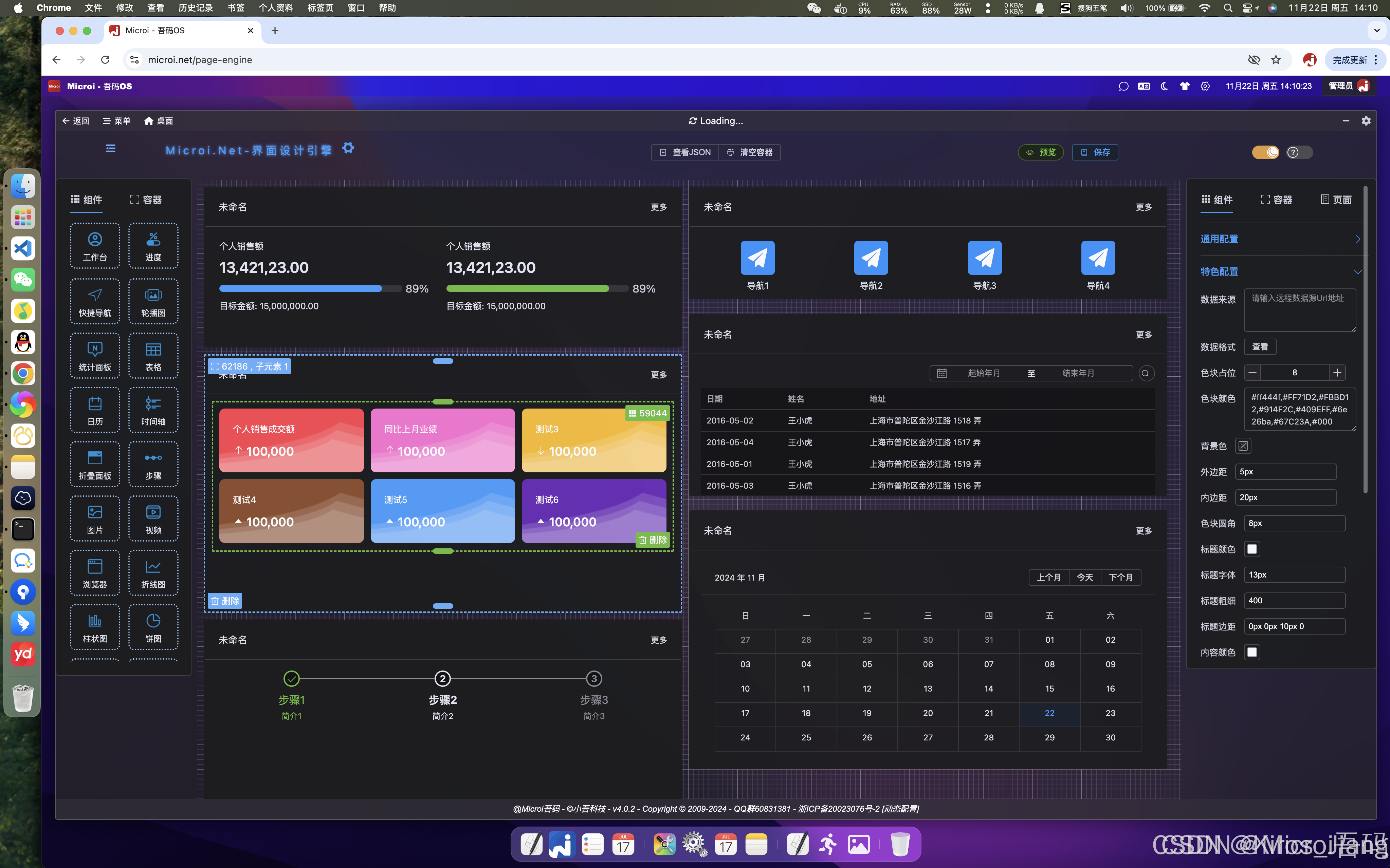
Task: Open the 内容颜色 color swatch
Action: [x=1252, y=652]
